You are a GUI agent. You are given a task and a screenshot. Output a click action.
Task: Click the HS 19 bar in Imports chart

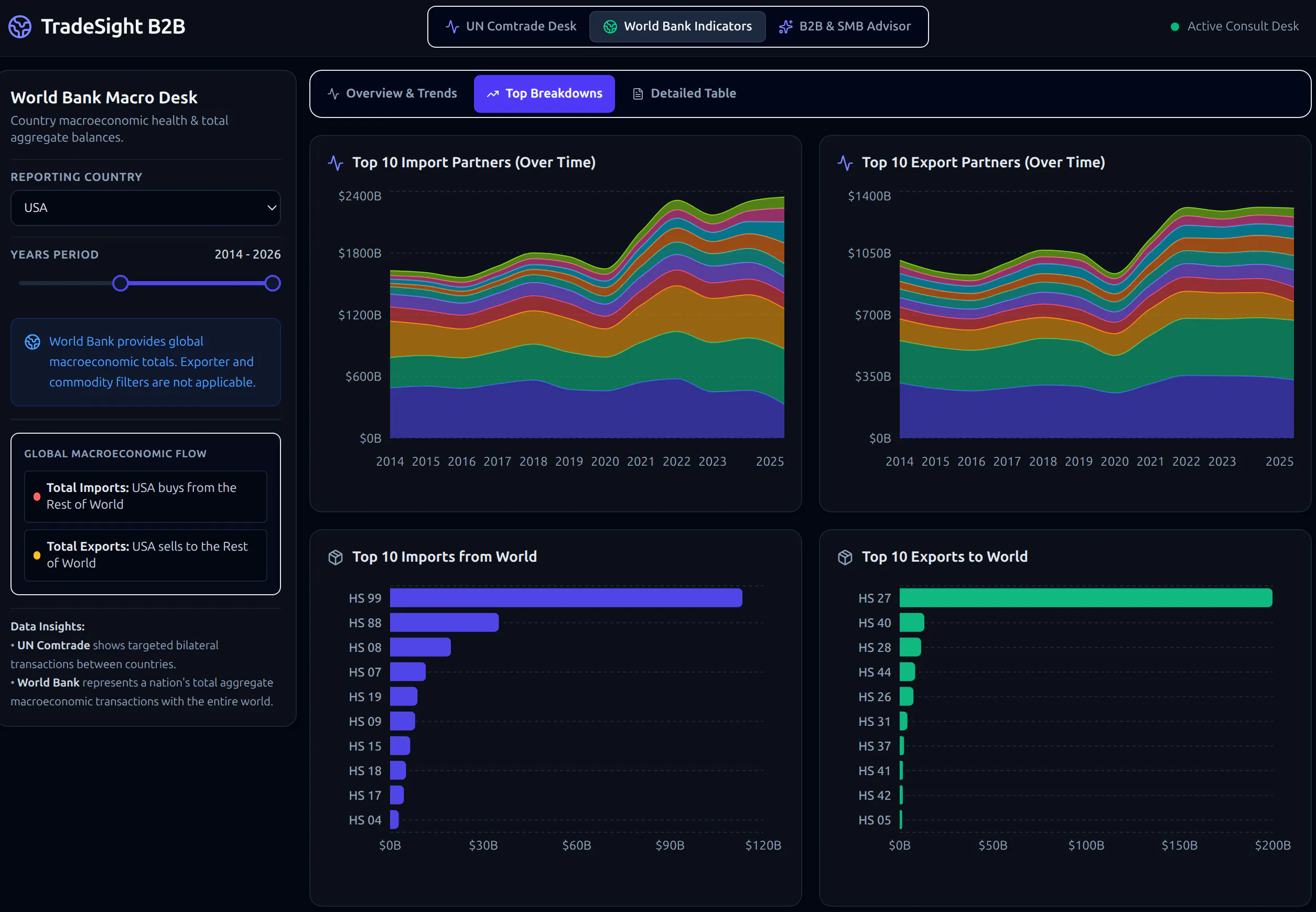pyautogui.click(x=404, y=697)
